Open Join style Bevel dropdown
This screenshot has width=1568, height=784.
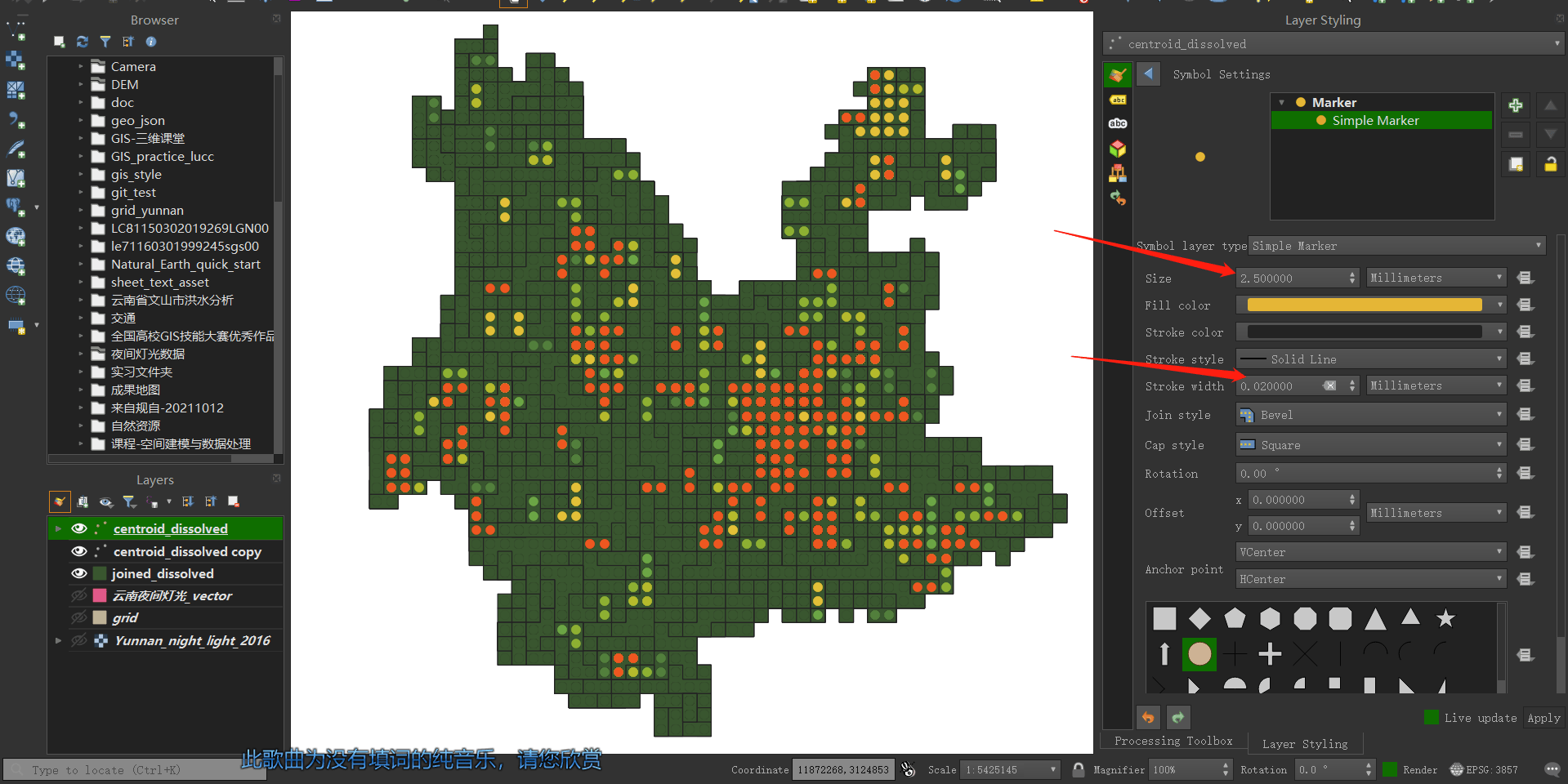(x=1370, y=415)
